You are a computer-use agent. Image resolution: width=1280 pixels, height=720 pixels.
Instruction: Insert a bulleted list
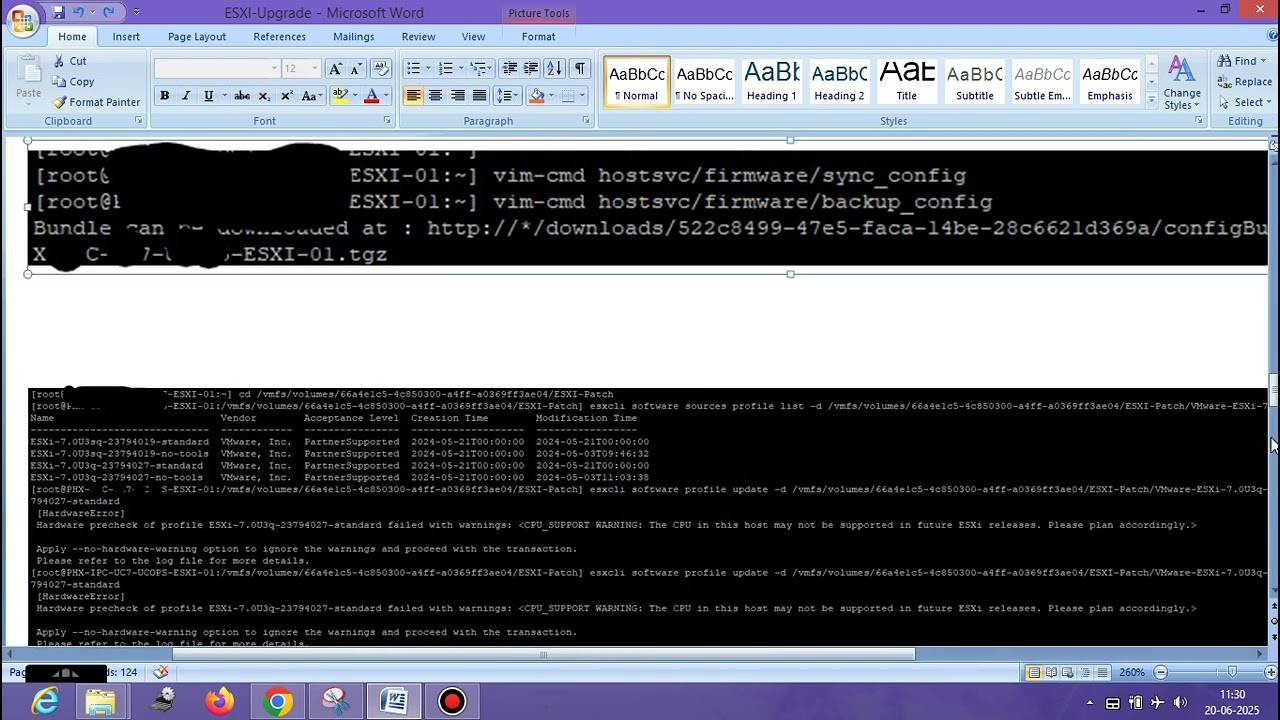tap(413, 68)
